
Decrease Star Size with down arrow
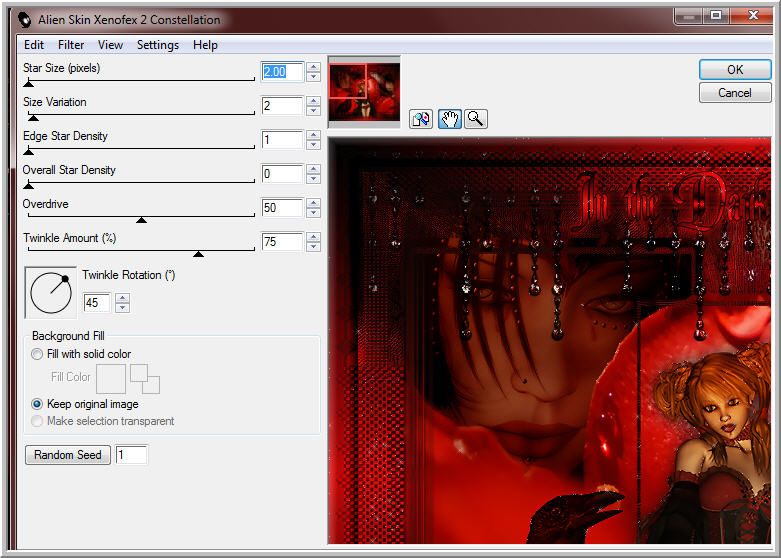tap(313, 77)
